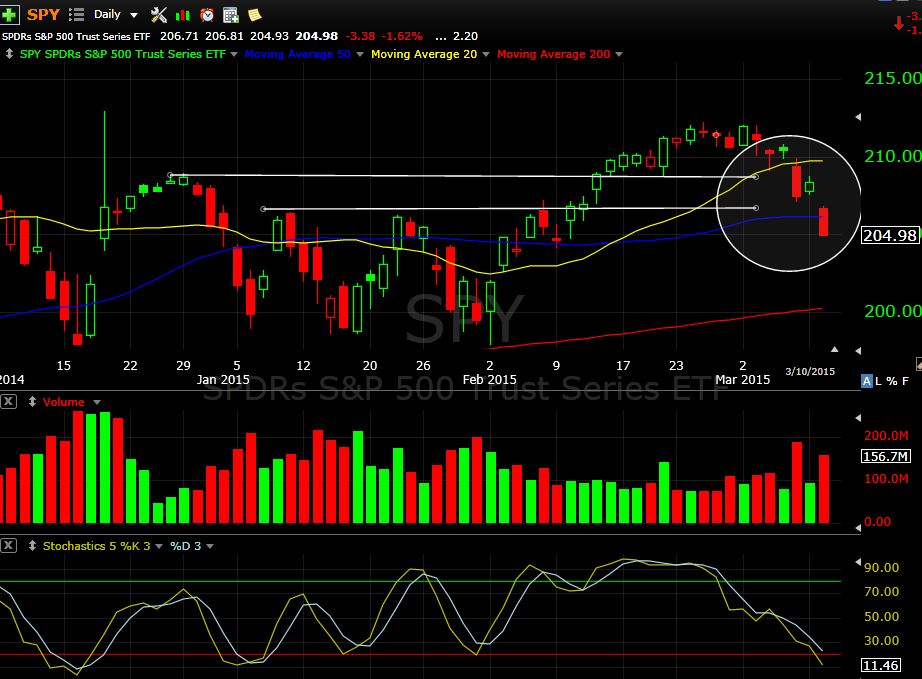Click the 206.81 high price value
This screenshot has width=922, height=679.
pyautogui.click(x=224, y=36)
